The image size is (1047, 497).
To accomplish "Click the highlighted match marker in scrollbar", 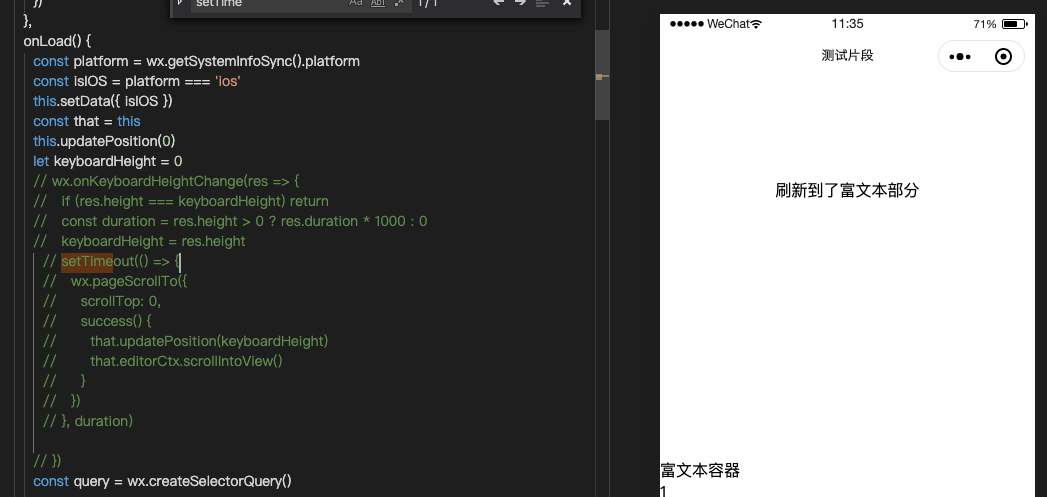I will tap(599, 77).
